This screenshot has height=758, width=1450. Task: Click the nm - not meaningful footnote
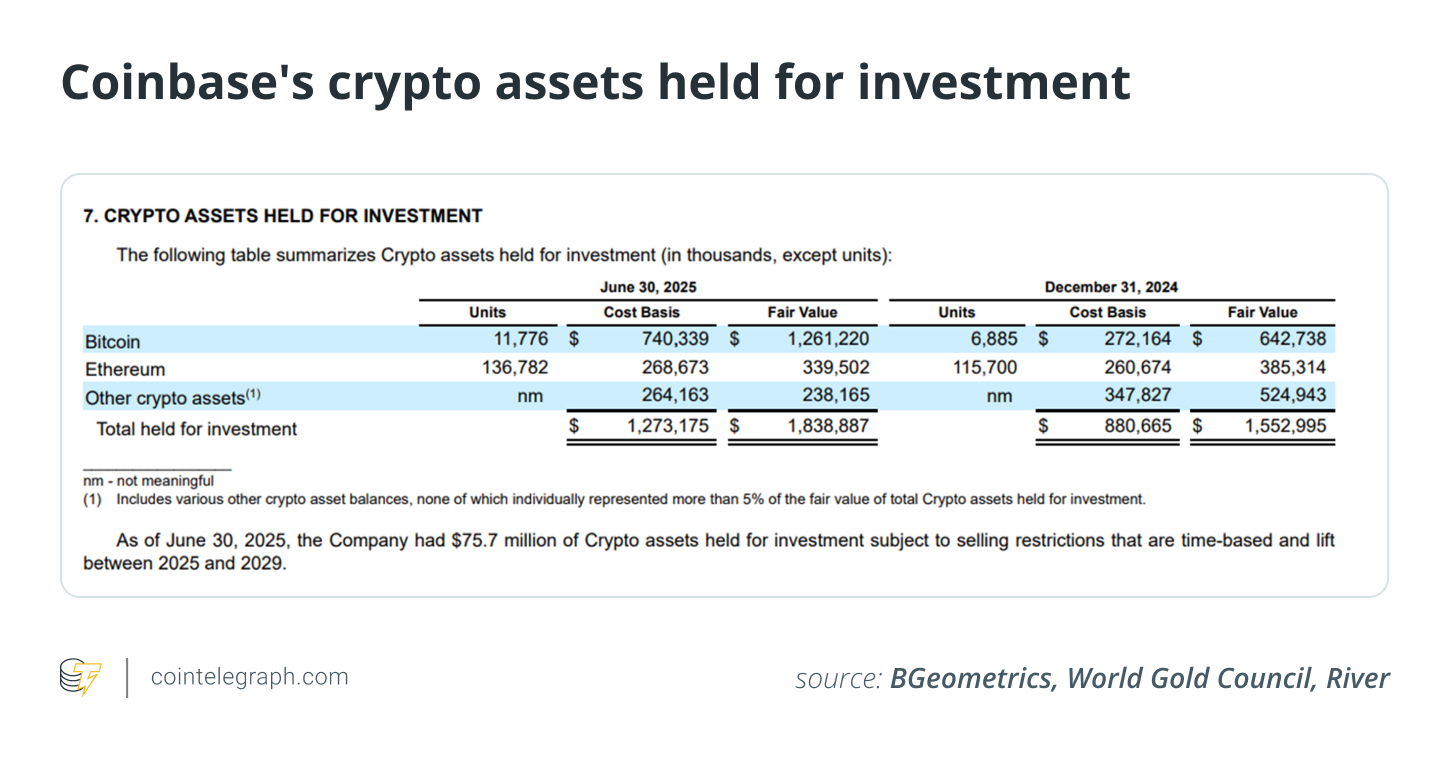click(x=148, y=481)
